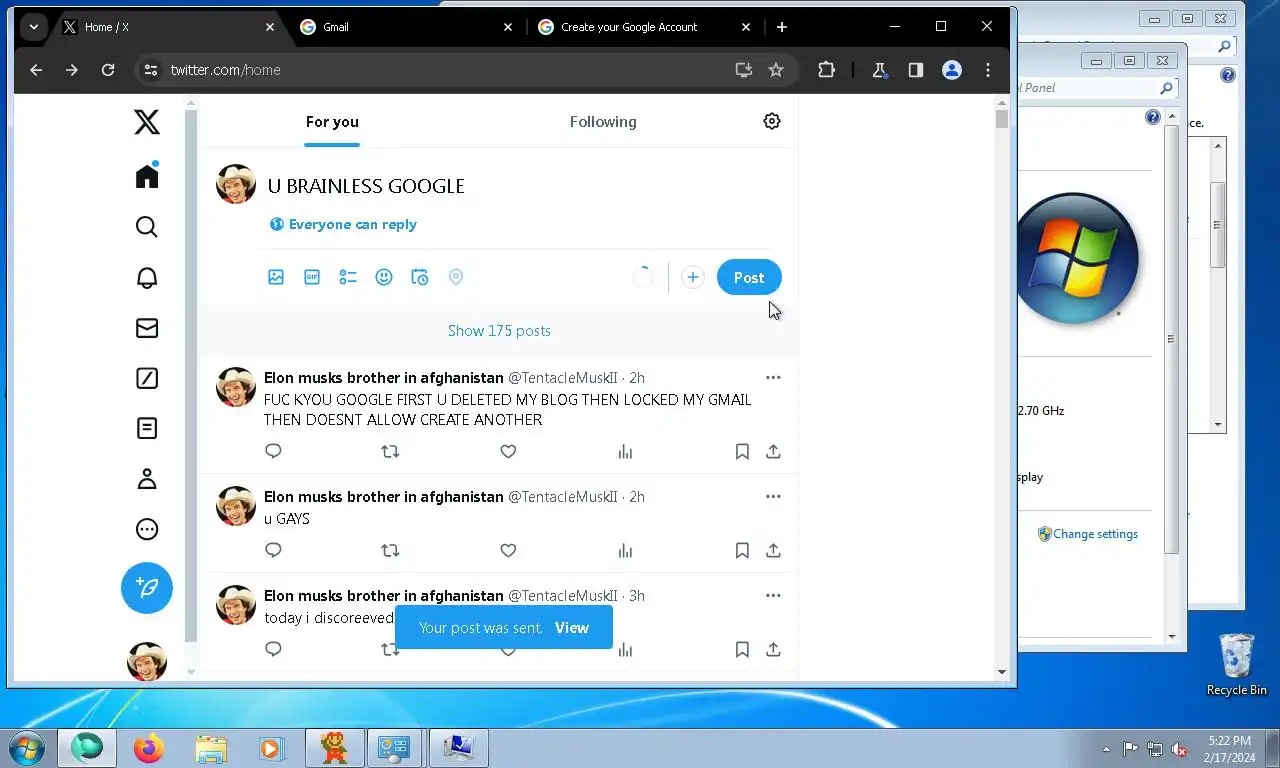Bookmark the "u GAYS" post
The height and width of the screenshot is (768, 1280).
pyautogui.click(x=742, y=550)
